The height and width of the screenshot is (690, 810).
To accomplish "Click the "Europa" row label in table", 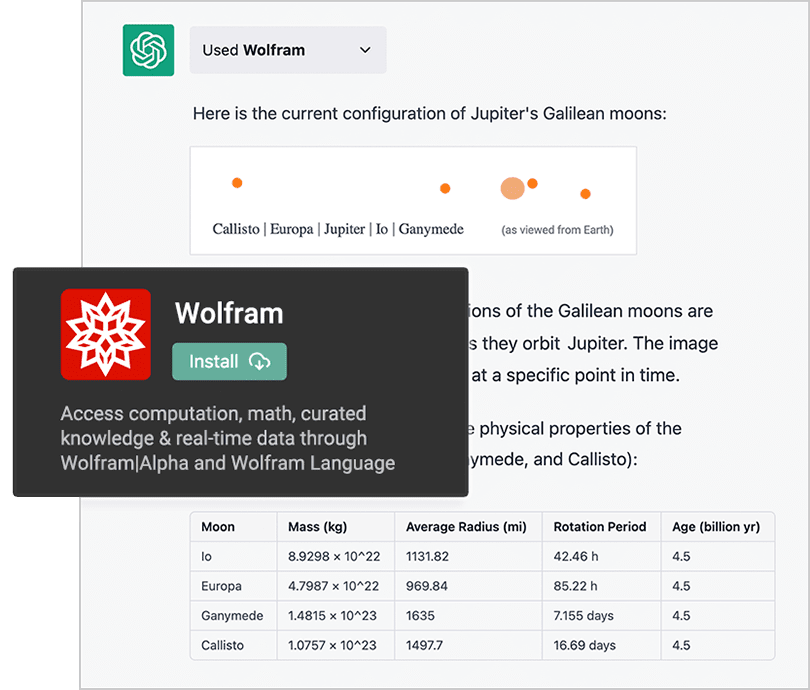I will pyautogui.click(x=221, y=586).
